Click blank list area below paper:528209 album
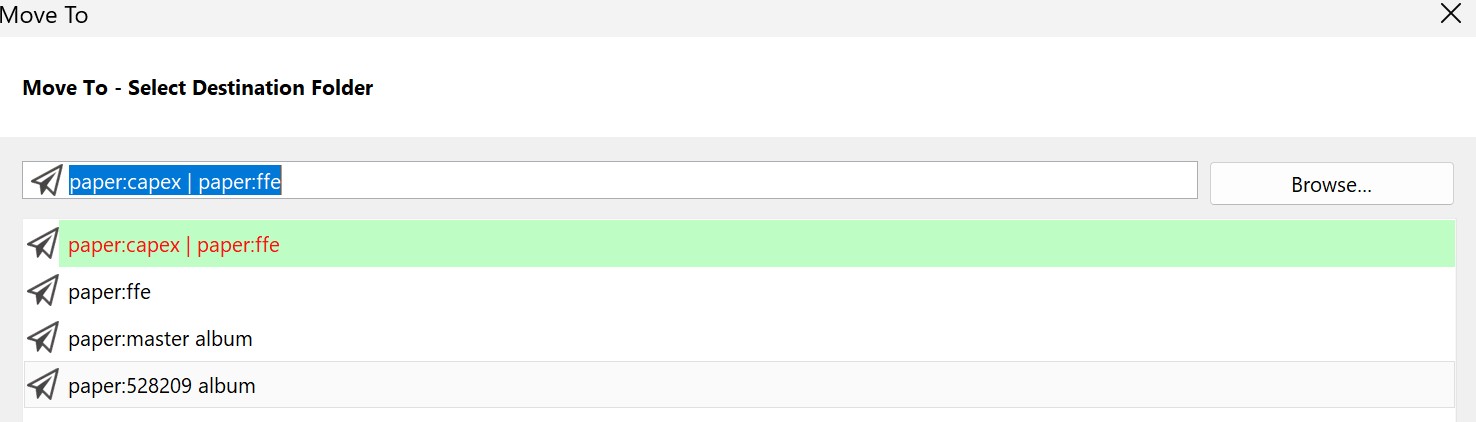Viewport: 1476px width, 422px height. click(740, 415)
